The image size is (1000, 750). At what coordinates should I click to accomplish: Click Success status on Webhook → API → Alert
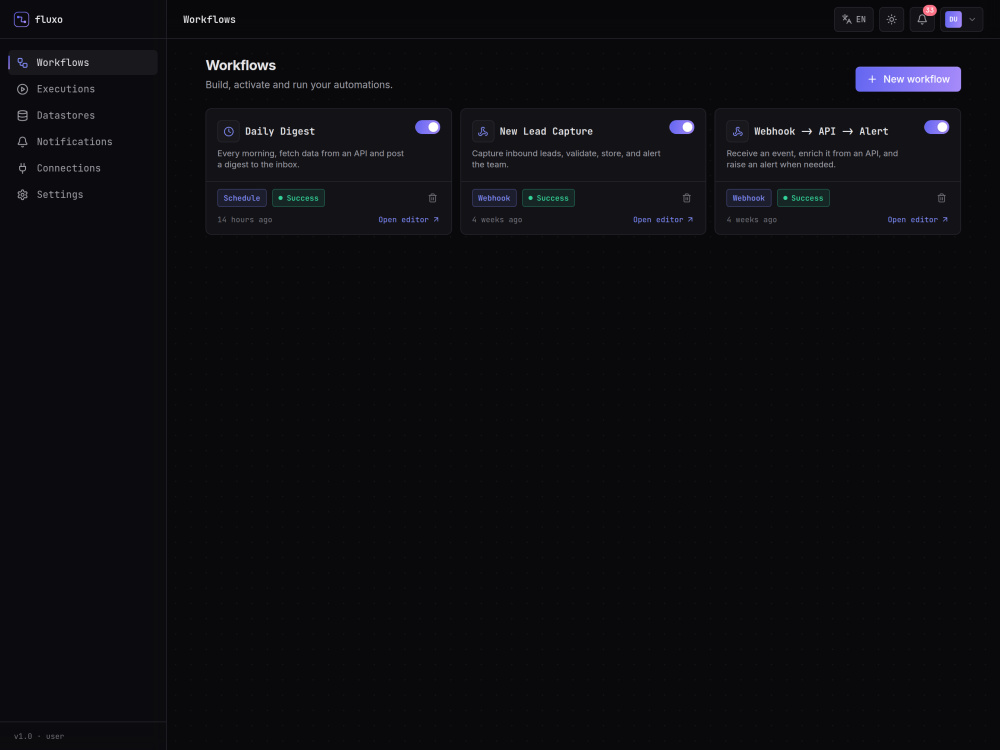803,198
